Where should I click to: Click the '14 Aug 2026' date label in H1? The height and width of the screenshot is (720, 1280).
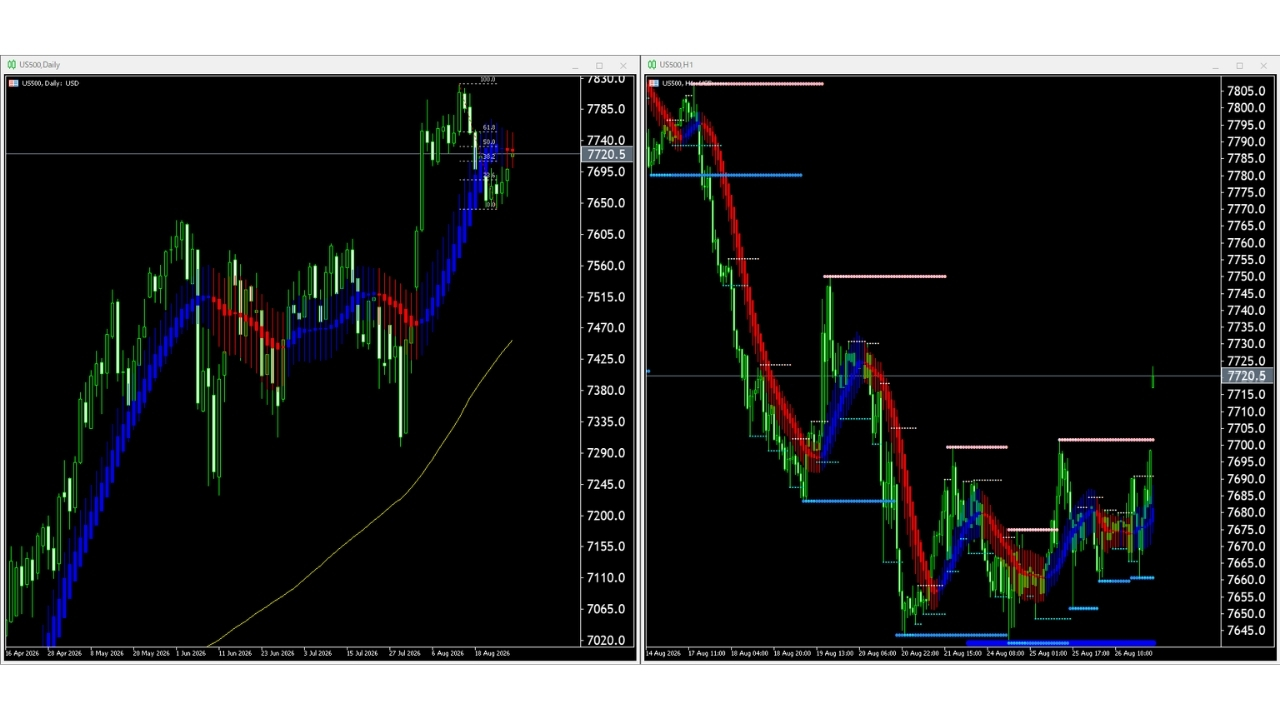664,653
